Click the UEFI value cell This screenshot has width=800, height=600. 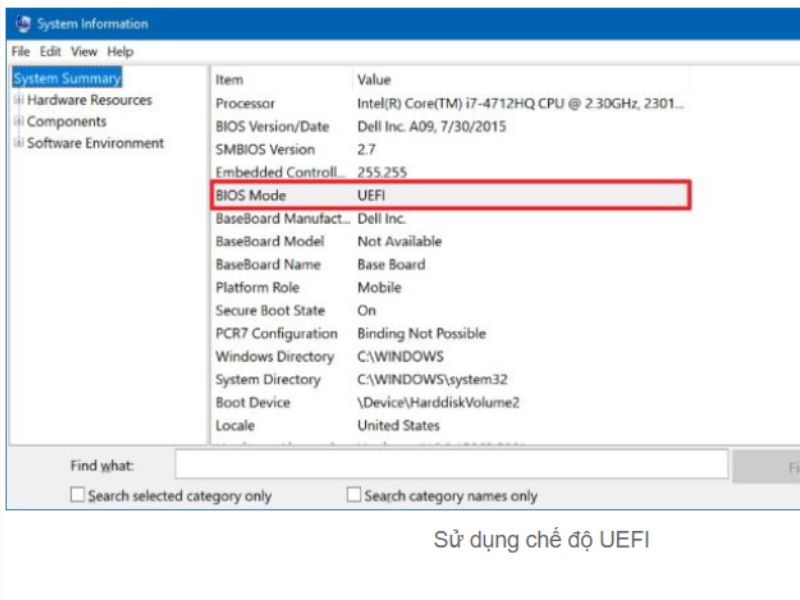pos(371,195)
